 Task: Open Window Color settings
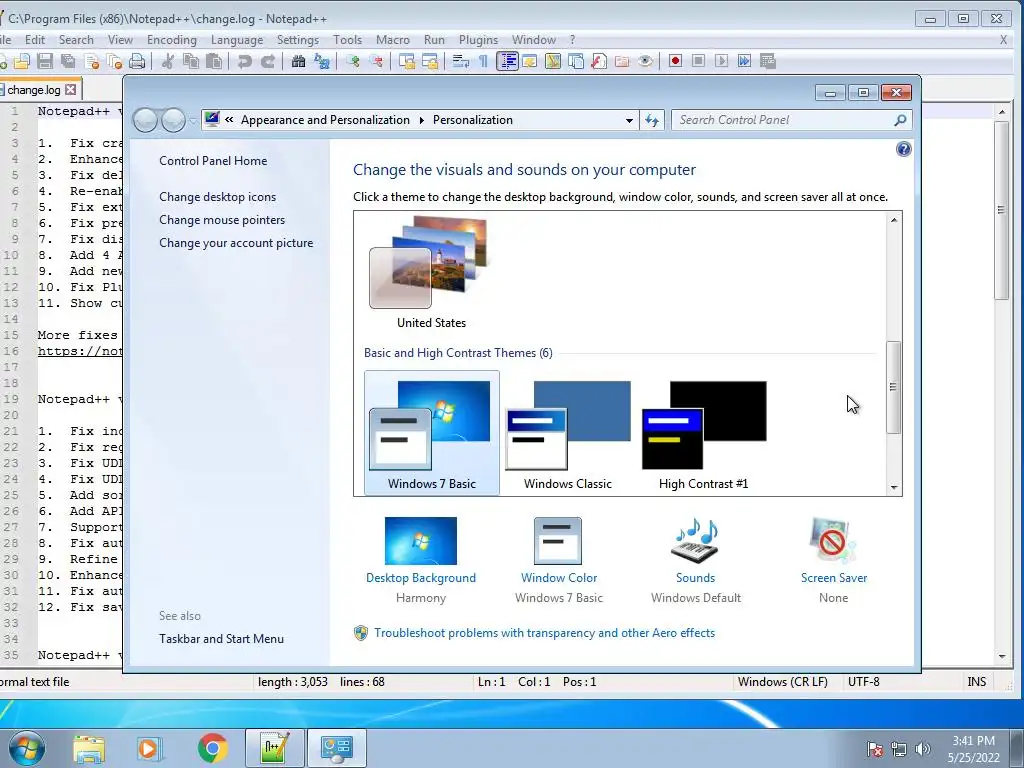558,560
